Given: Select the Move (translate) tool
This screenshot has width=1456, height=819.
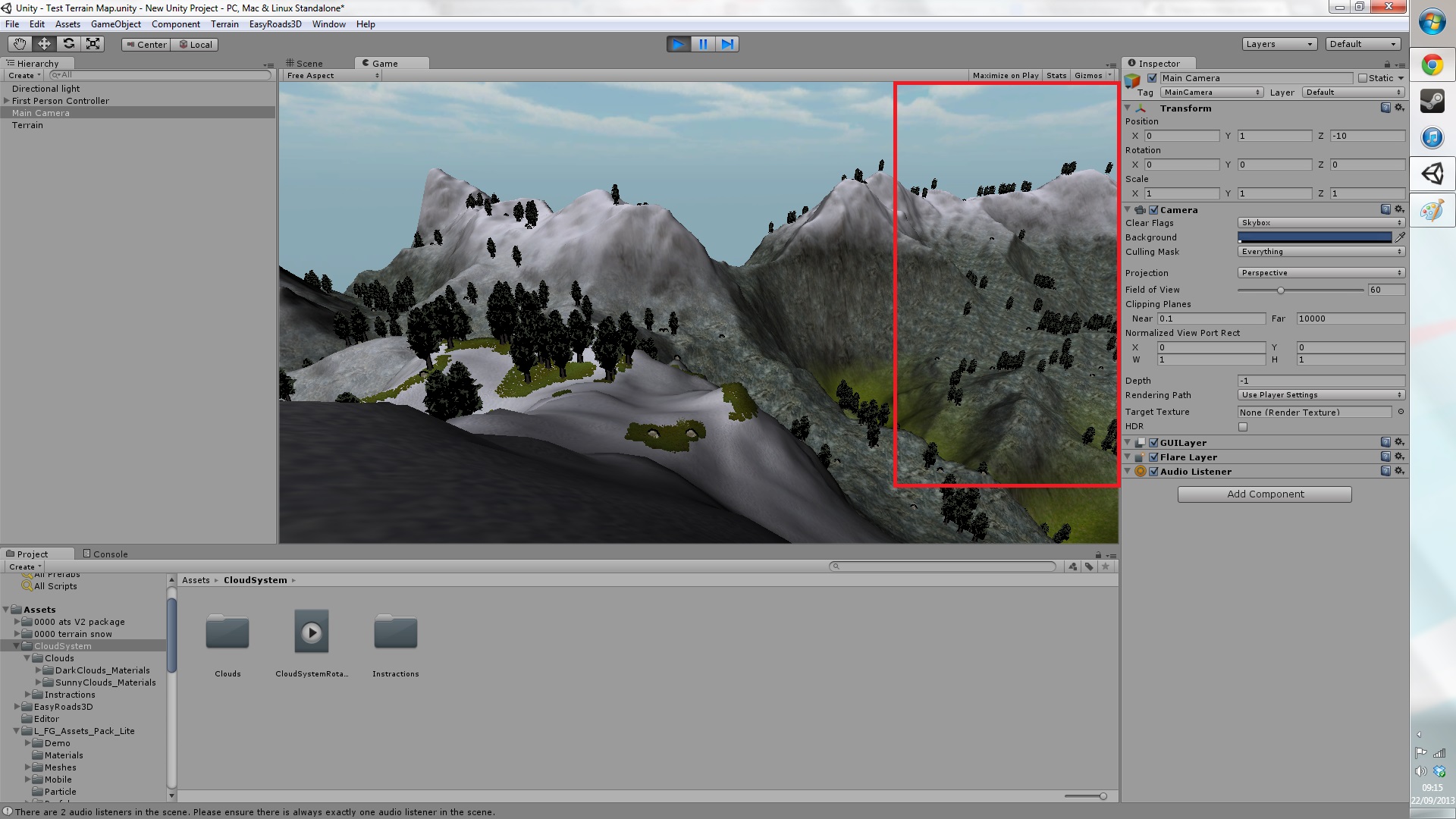Looking at the screenshot, I should point(44,44).
